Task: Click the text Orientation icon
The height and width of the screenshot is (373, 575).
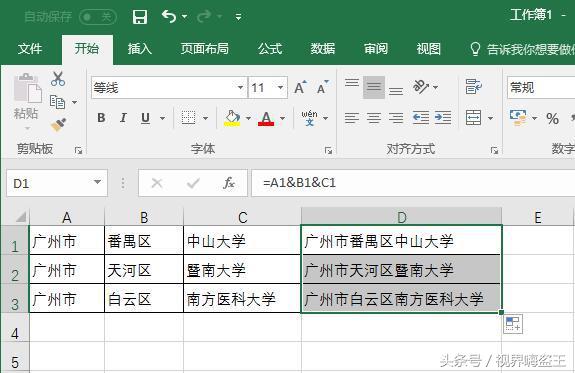Action: coord(421,87)
